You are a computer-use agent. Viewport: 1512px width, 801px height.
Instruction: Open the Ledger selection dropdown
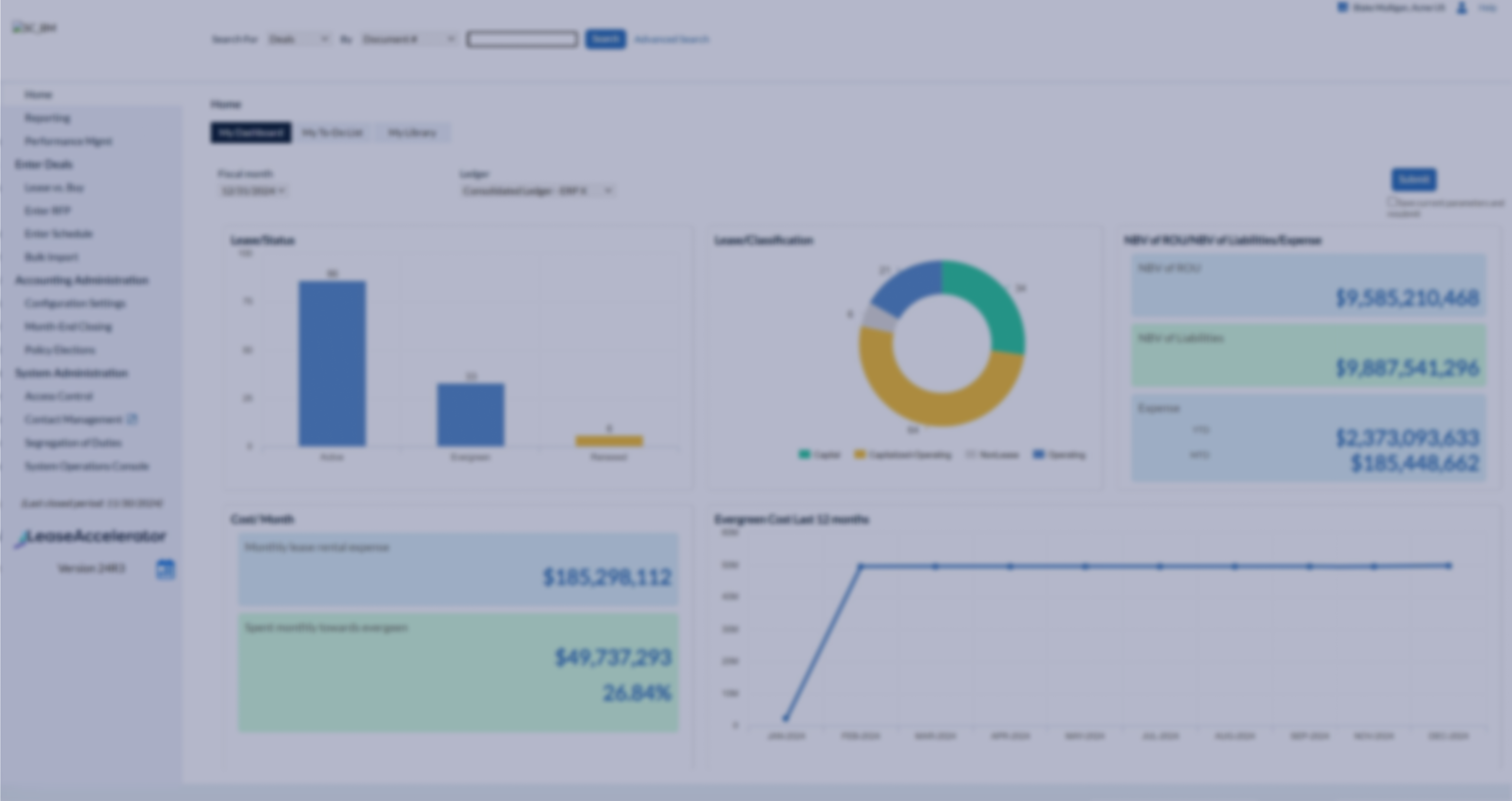[537, 190]
